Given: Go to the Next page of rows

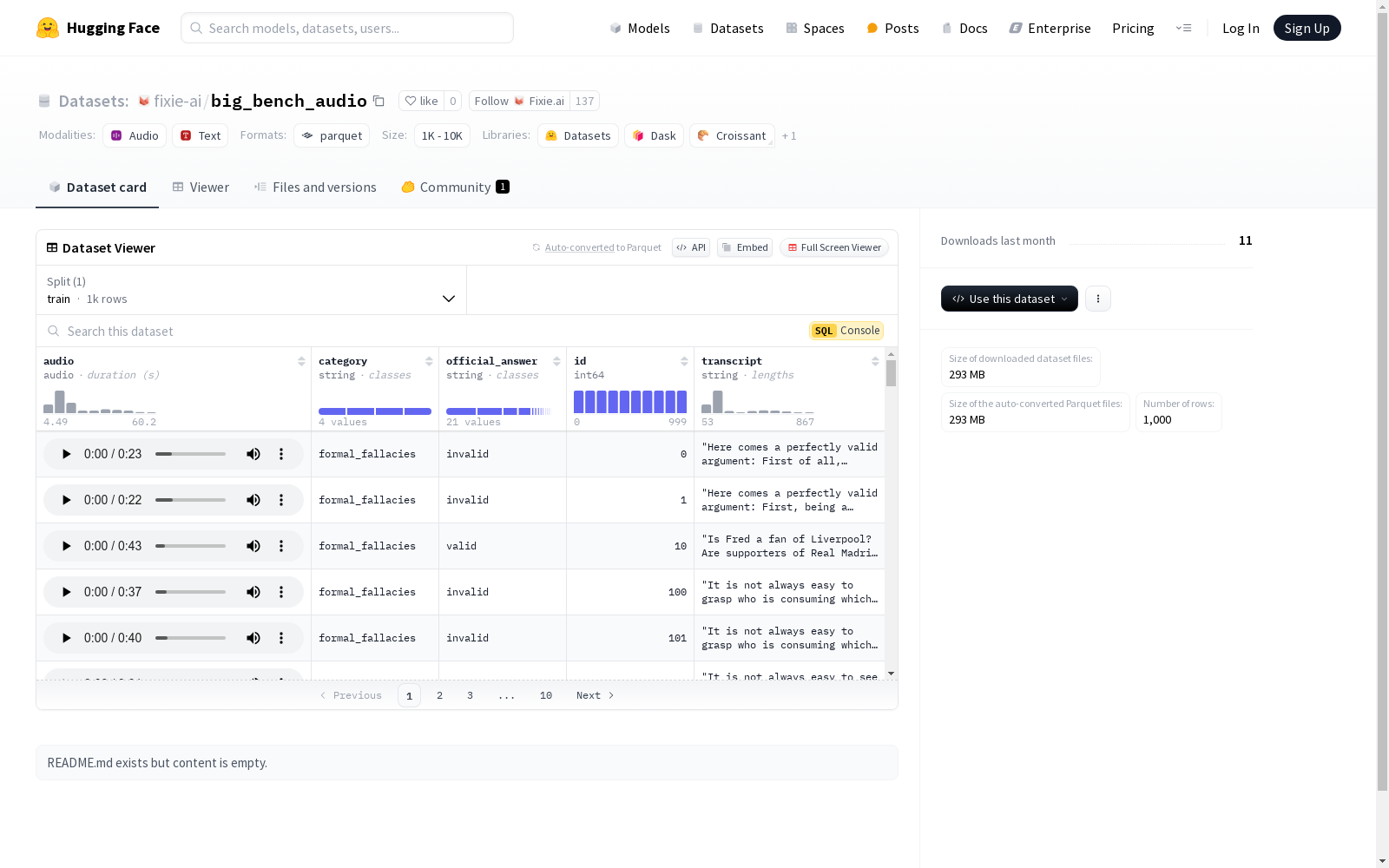Looking at the screenshot, I should (596, 695).
